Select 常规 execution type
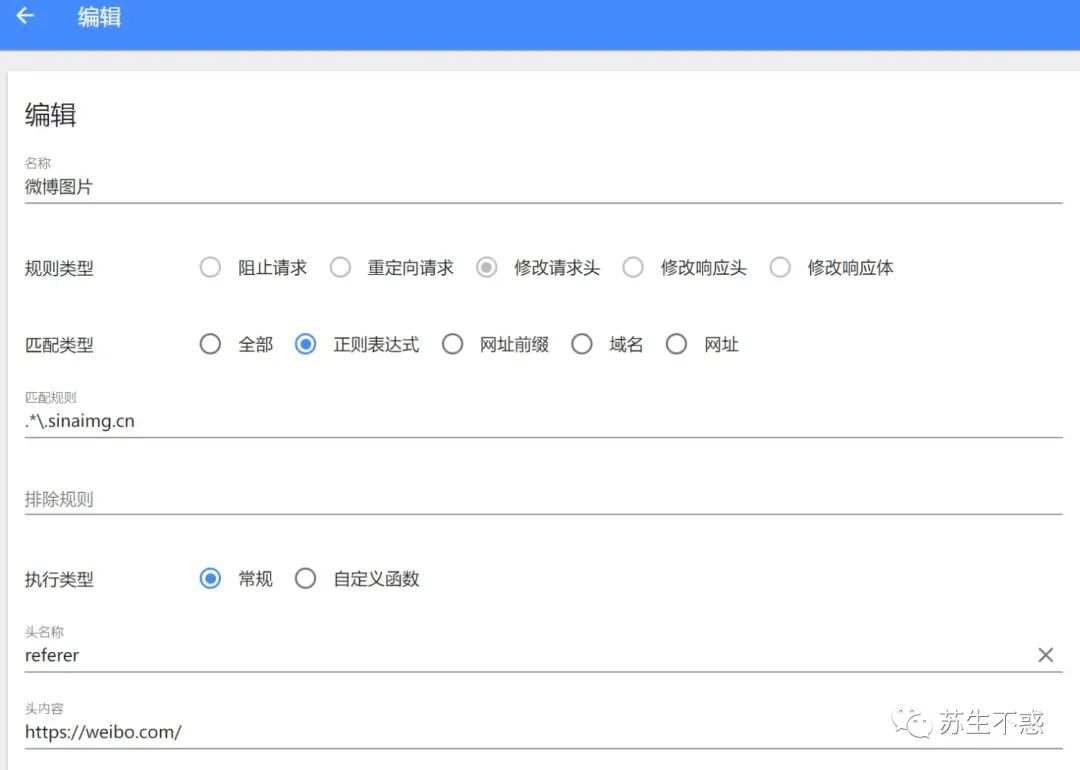 pos(210,579)
